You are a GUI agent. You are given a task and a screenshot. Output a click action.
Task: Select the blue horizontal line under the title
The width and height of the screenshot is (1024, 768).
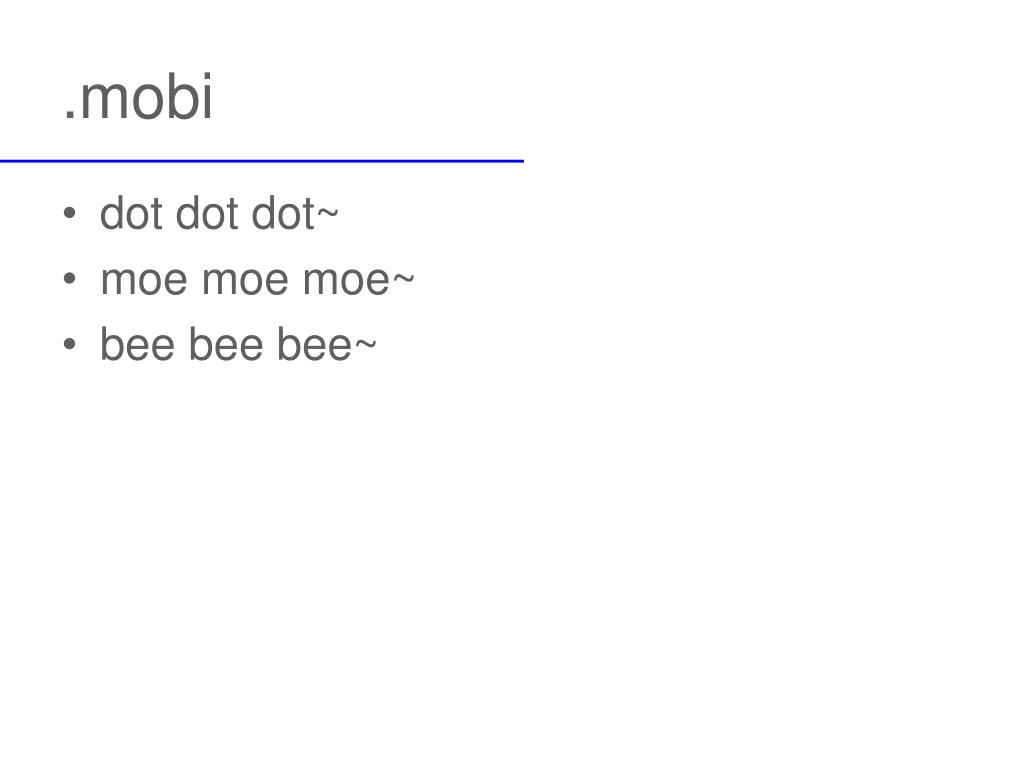262,161
